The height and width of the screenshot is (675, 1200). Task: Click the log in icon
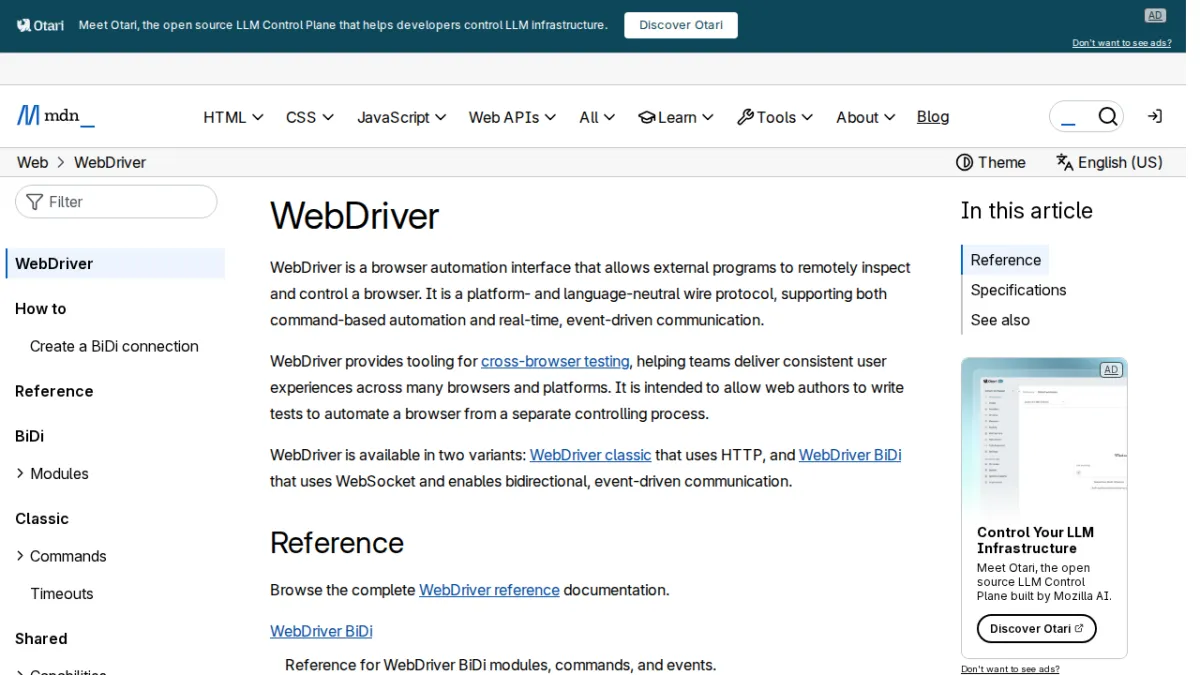click(x=1155, y=117)
